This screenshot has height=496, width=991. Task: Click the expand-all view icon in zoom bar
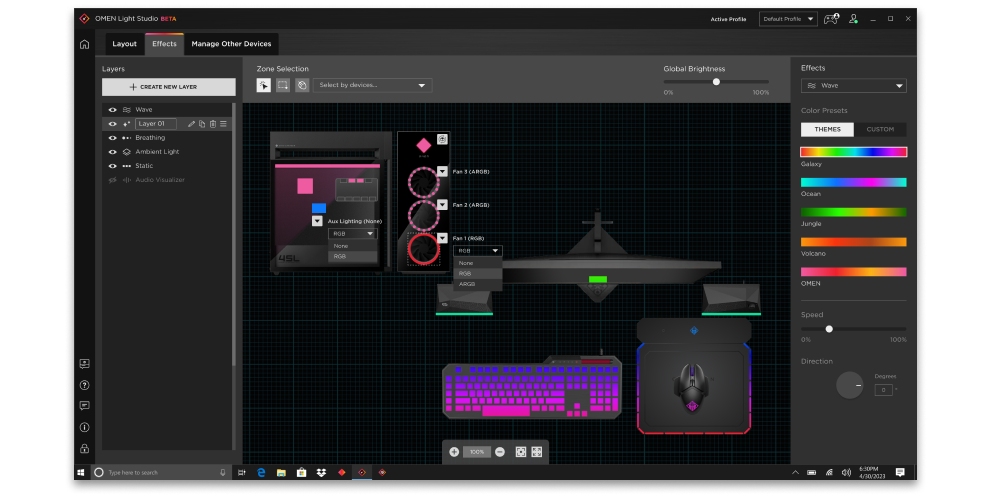click(537, 452)
